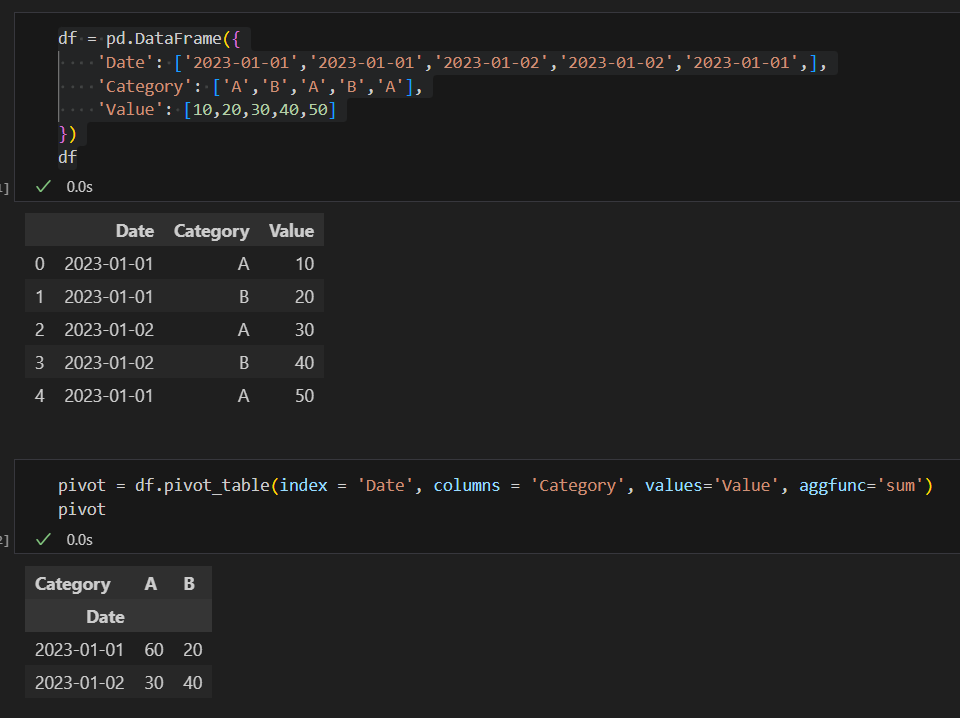This screenshot has height=718, width=960.
Task: Place cursor on 'pd.DataFrame' in first cell
Action: pyautogui.click(x=163, y=39)
